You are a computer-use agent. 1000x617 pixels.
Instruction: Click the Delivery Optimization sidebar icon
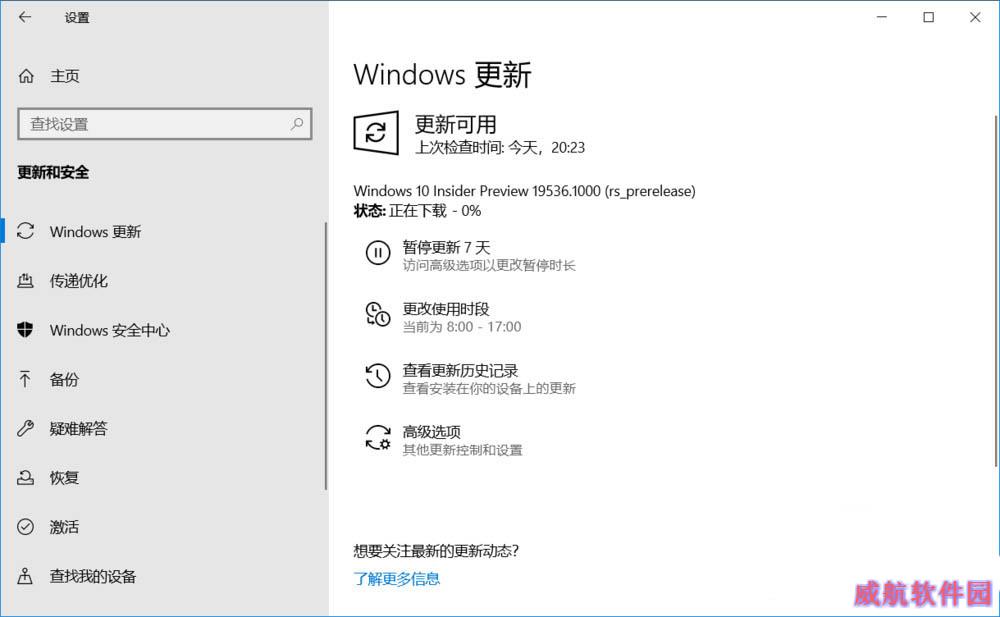[x=26, y=280]
